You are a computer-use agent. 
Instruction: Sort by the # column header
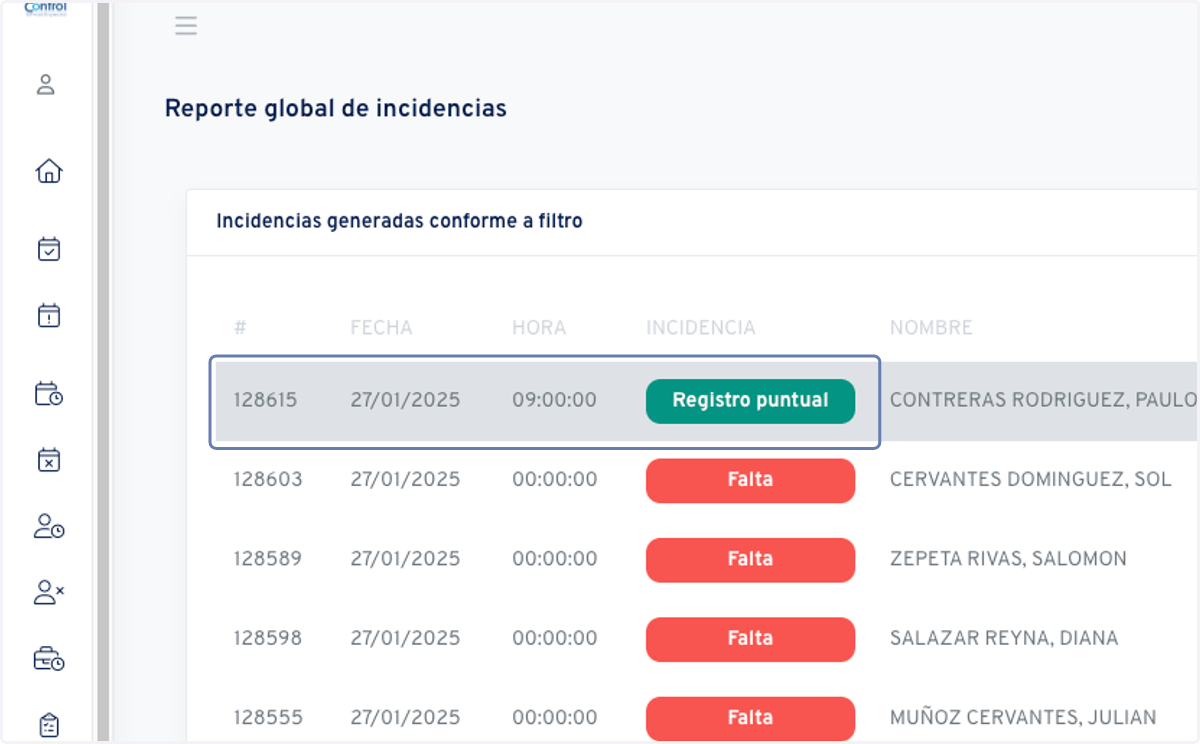[x=240, y=328]
